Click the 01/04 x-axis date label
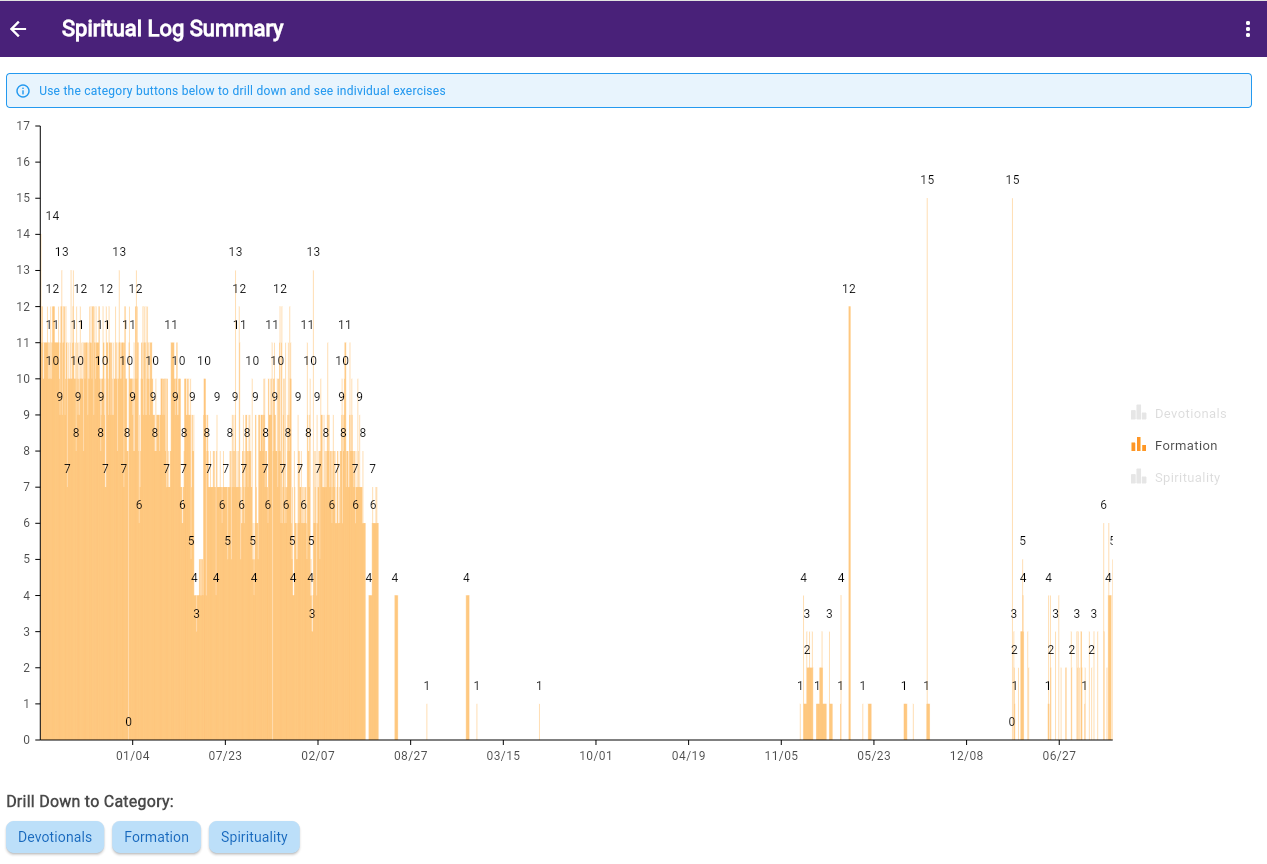This screenshot has width=1267, height=864. click(133, 756)
